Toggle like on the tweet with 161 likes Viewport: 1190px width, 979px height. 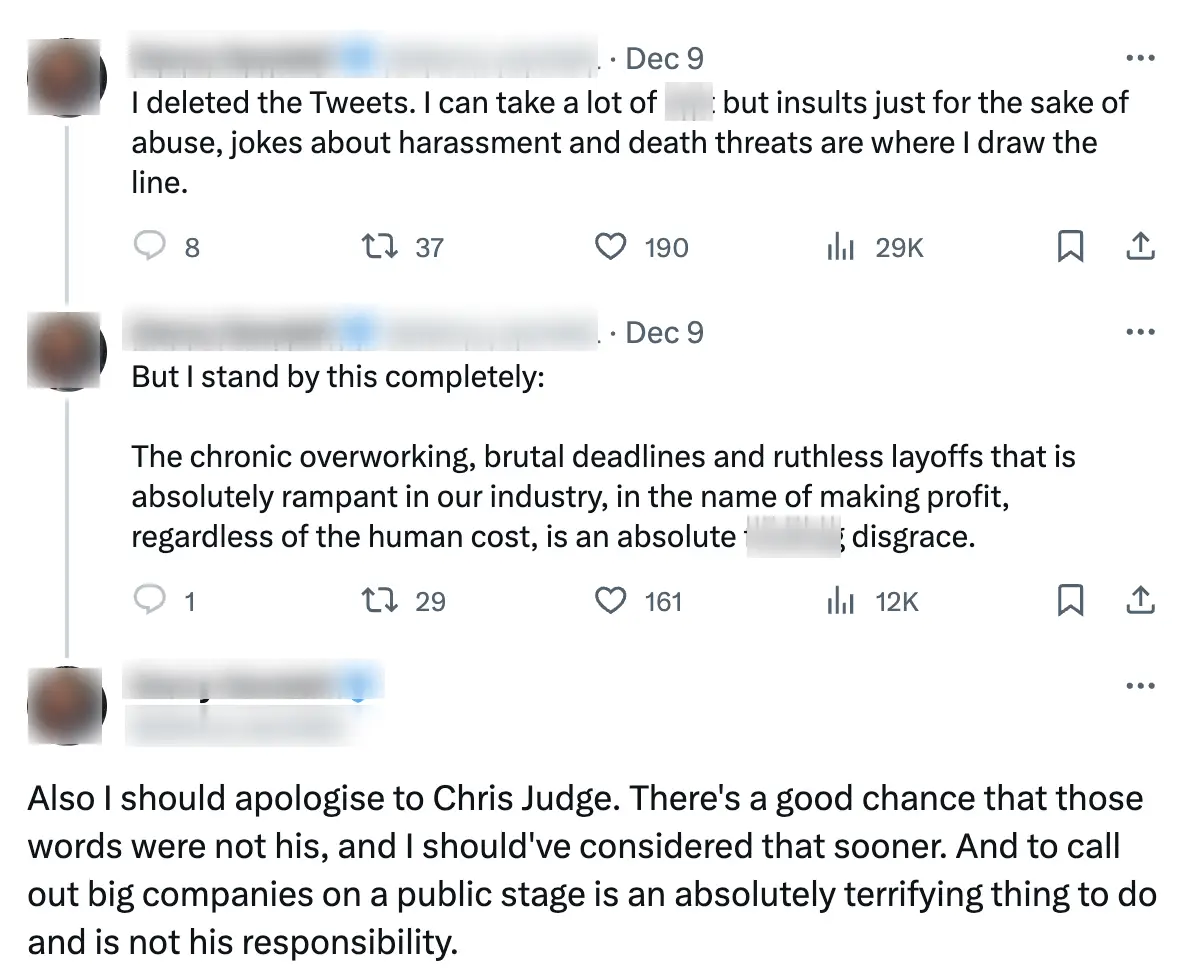click(x=610, y=601)
